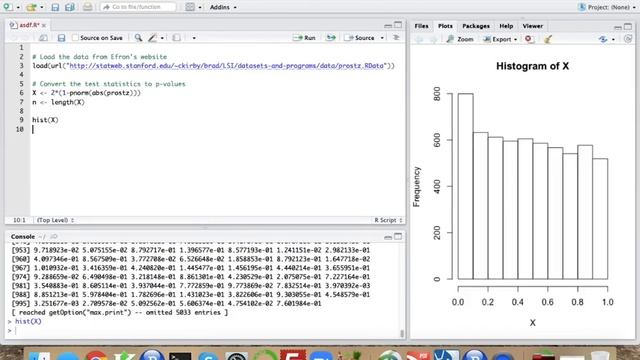Click the Publish plot icon

pyautogui.click(x=603, y=39)
